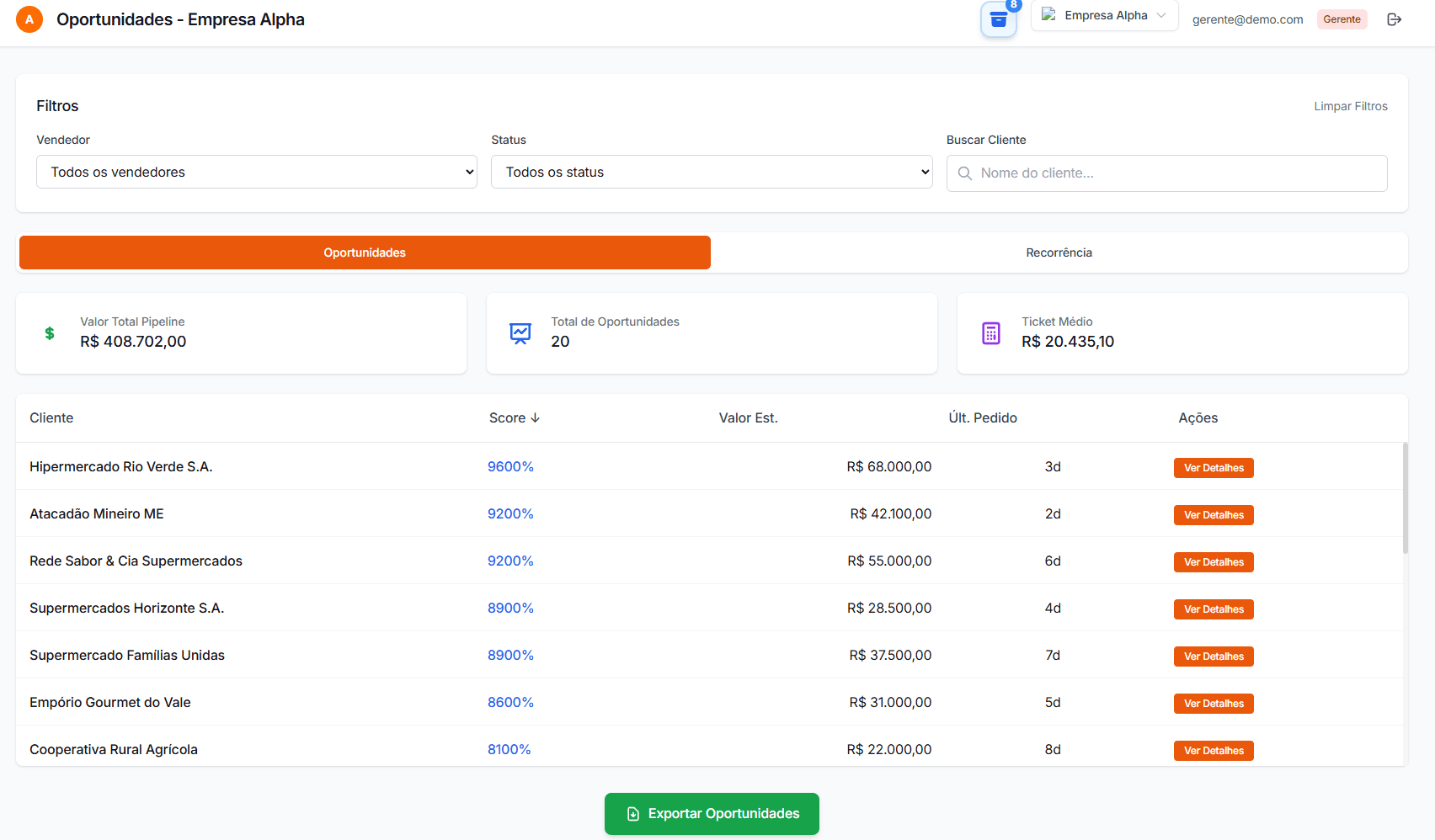View details for Empório Gourmet do Vale

coord(1214,704)
